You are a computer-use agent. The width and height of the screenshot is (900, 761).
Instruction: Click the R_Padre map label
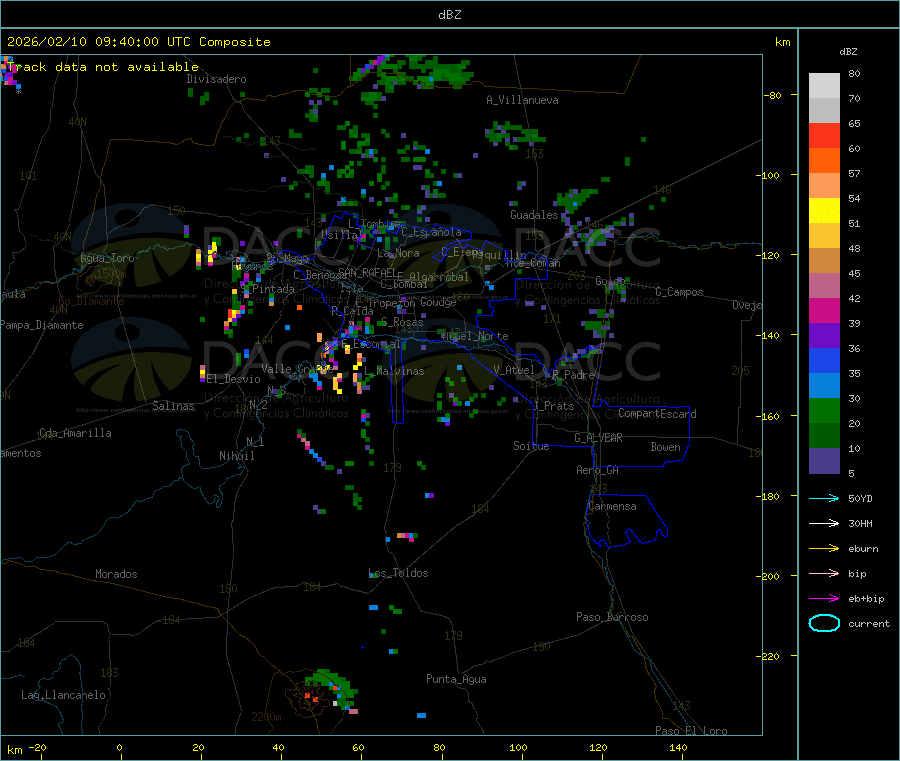(573, 375)
